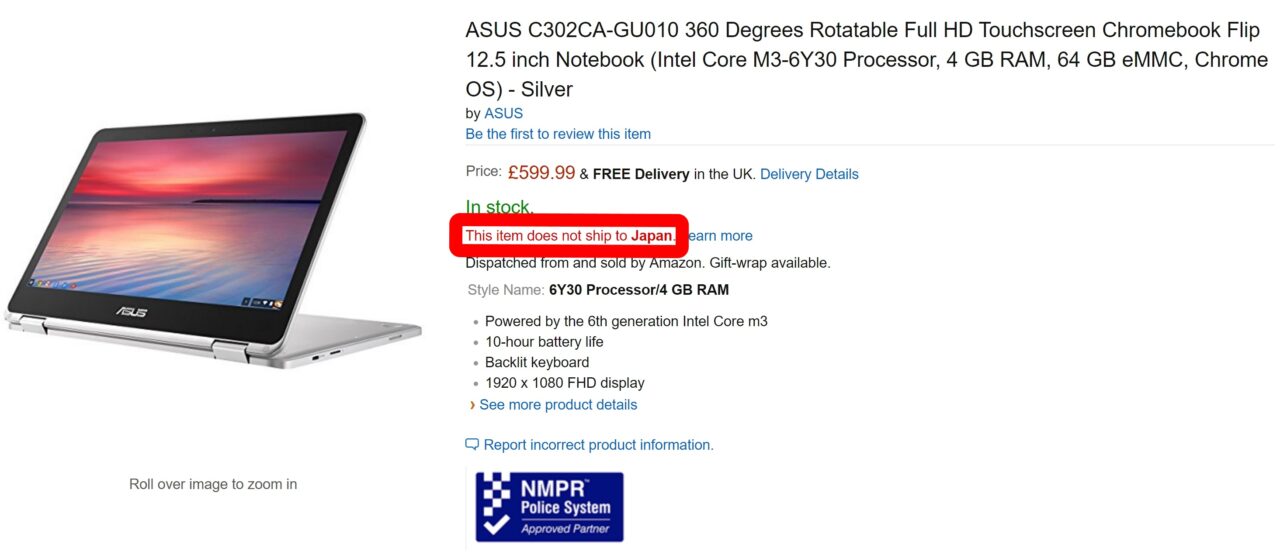
Task: Click the £599.99 price
Action: click(541, 173)
